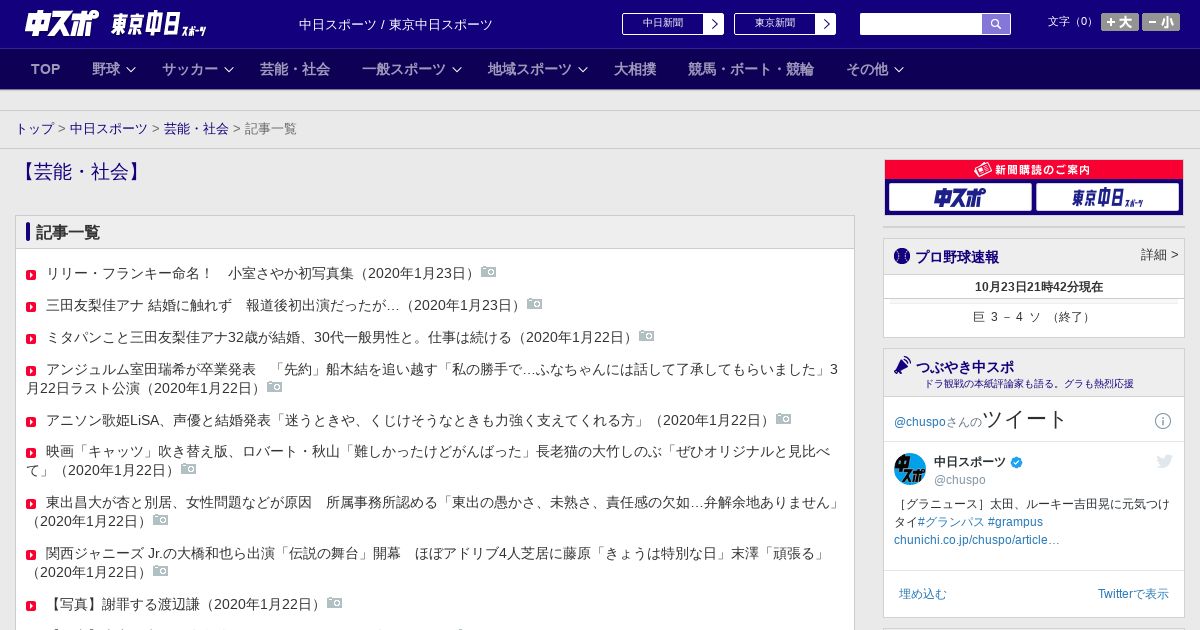Open 三田友梨佳アナ 結婚に触れず article

[284, 305]
